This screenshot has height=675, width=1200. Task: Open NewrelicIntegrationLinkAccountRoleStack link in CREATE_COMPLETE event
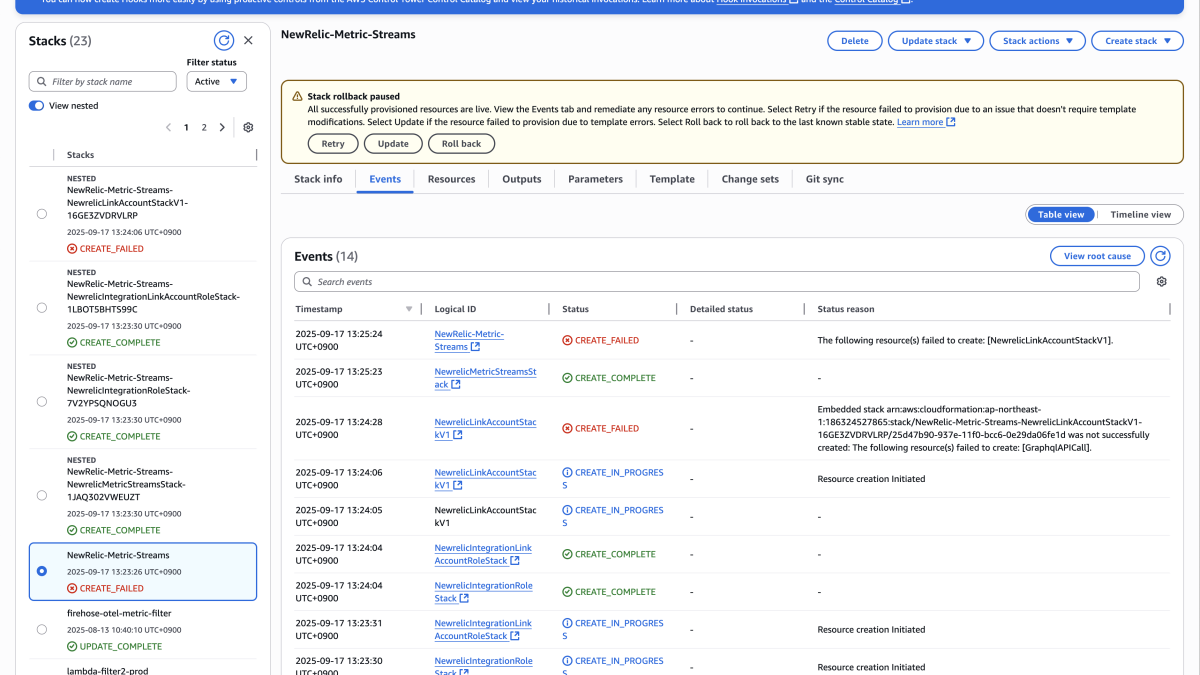483,554
